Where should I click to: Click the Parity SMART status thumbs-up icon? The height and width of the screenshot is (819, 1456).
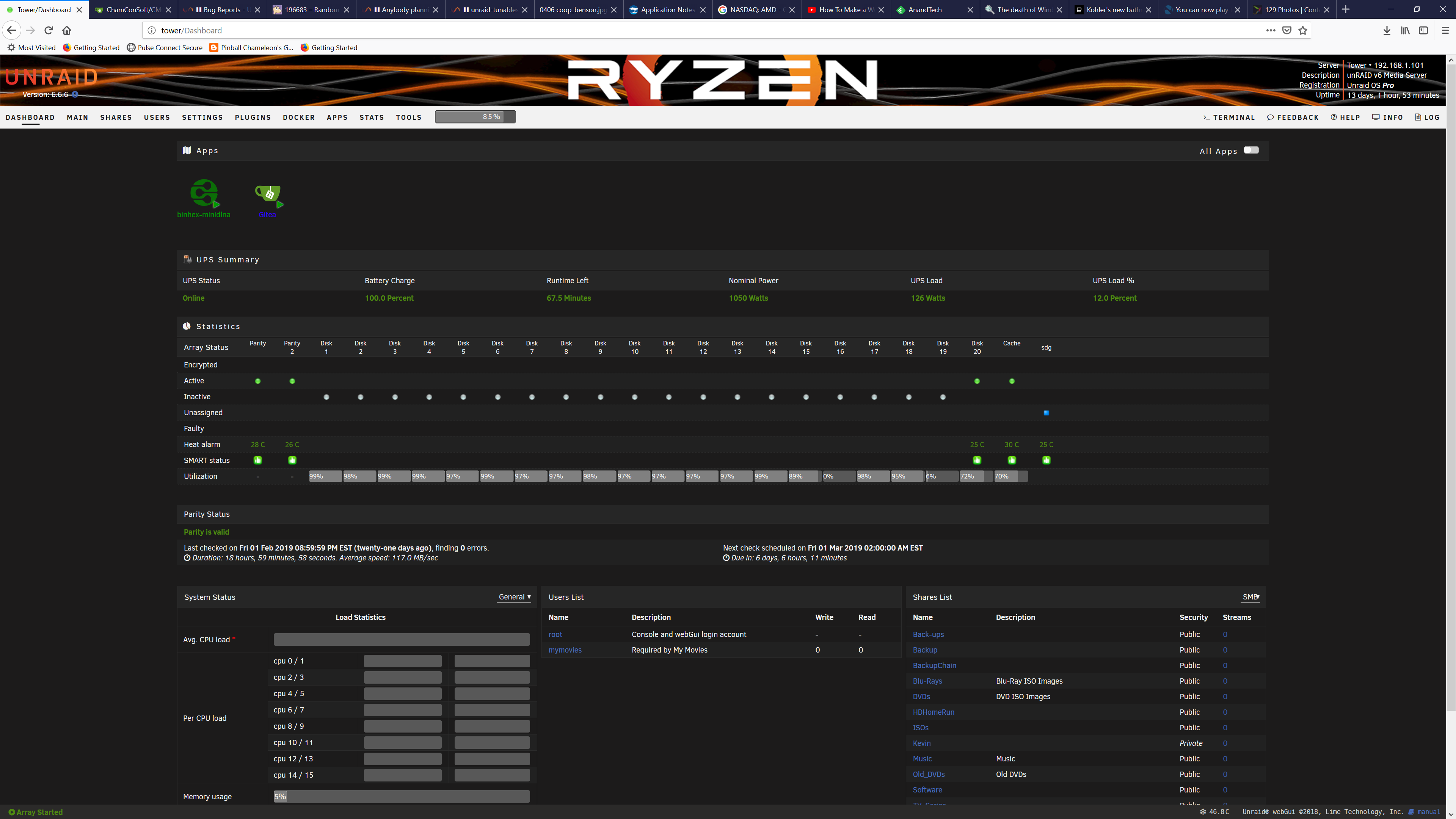click(258, 460)
